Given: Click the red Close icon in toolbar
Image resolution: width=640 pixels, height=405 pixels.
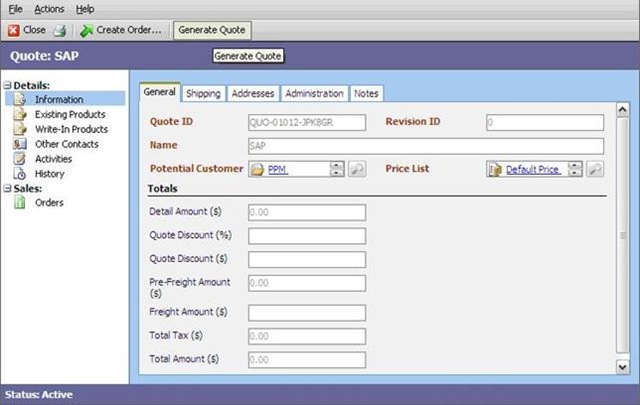Looking at the screenshot, I should point(13,30).
